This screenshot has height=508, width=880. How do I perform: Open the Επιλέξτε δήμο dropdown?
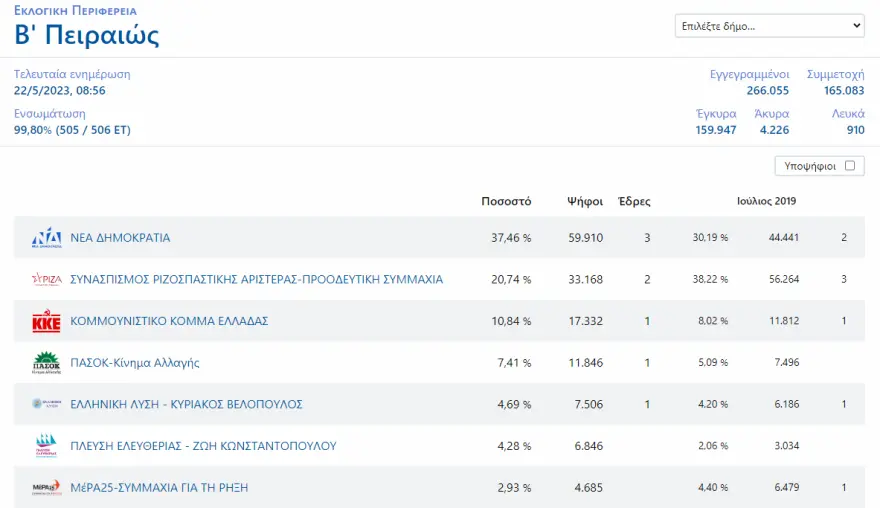click(769, 26)
